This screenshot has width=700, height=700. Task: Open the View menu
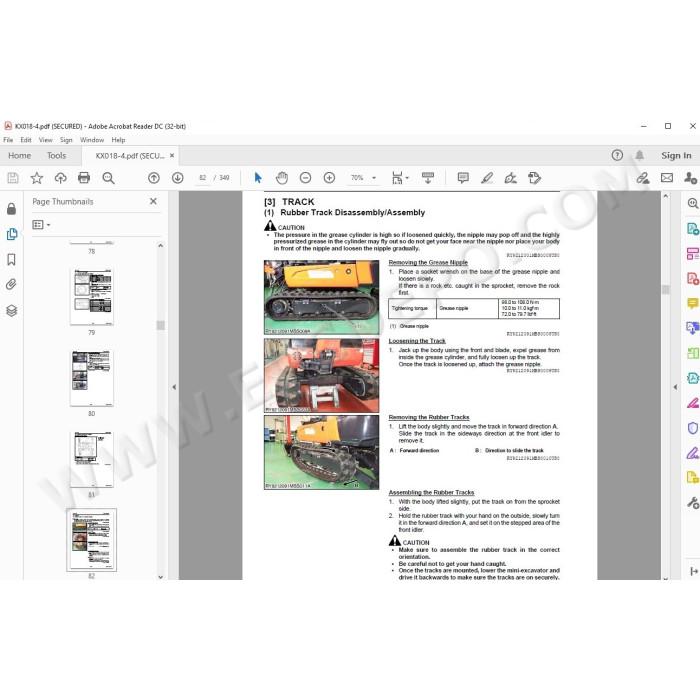point(46,140)
